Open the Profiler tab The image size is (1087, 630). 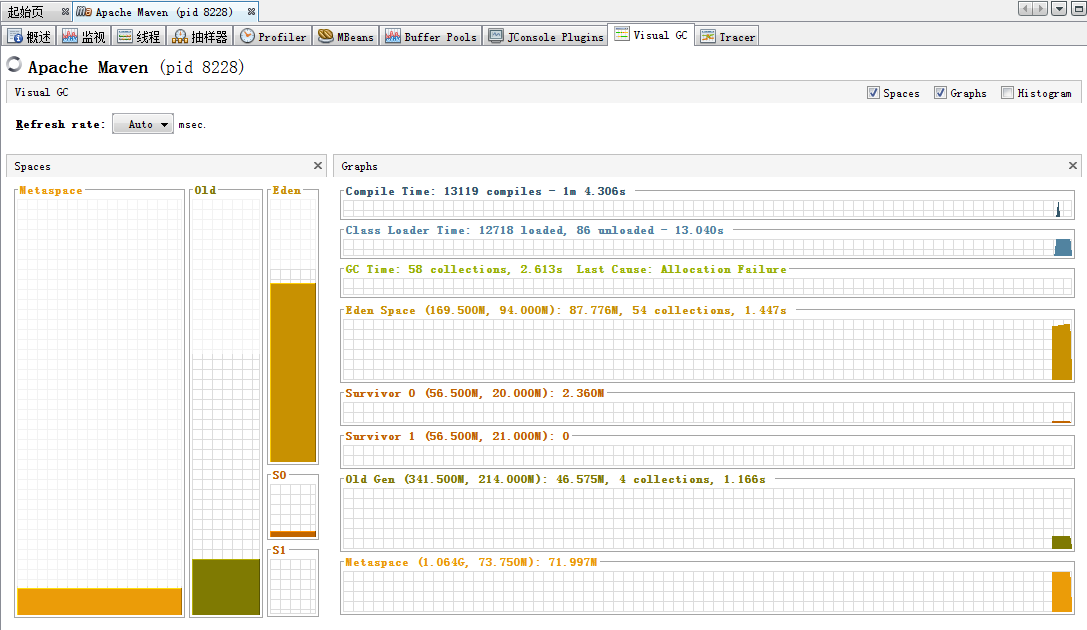273,37
